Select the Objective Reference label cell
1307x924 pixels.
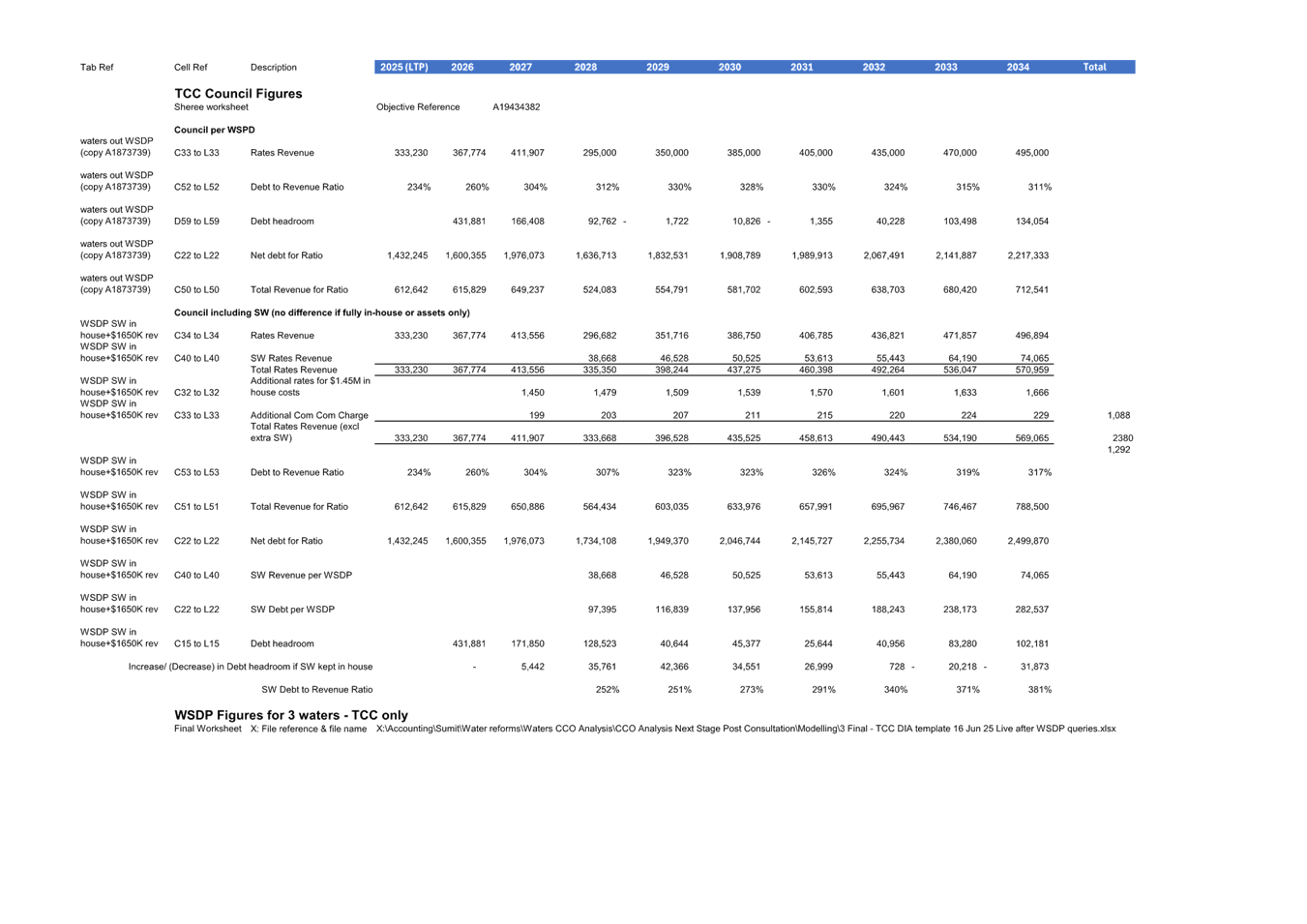click(x=418, y=107)
